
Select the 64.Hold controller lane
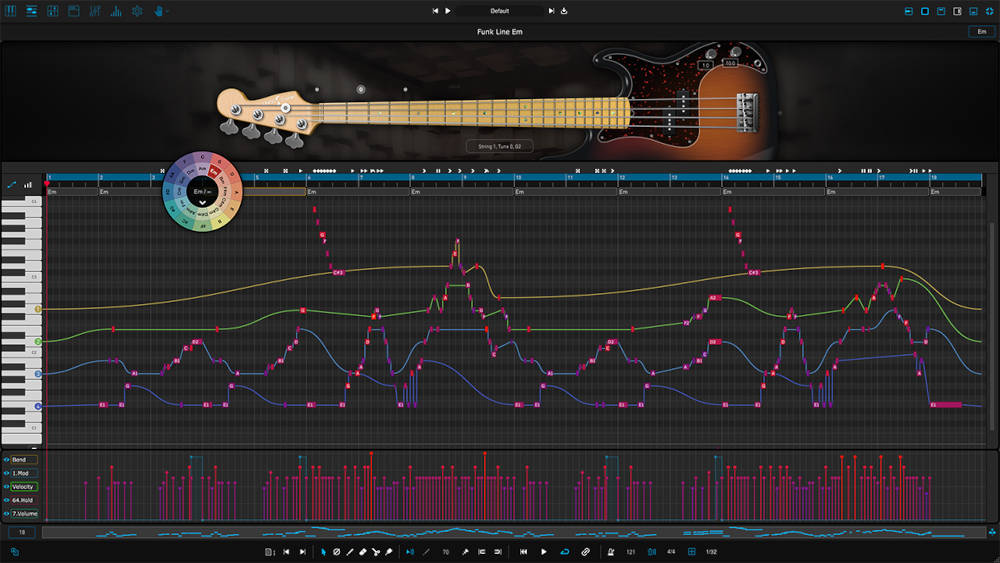[x=24, y=500]
